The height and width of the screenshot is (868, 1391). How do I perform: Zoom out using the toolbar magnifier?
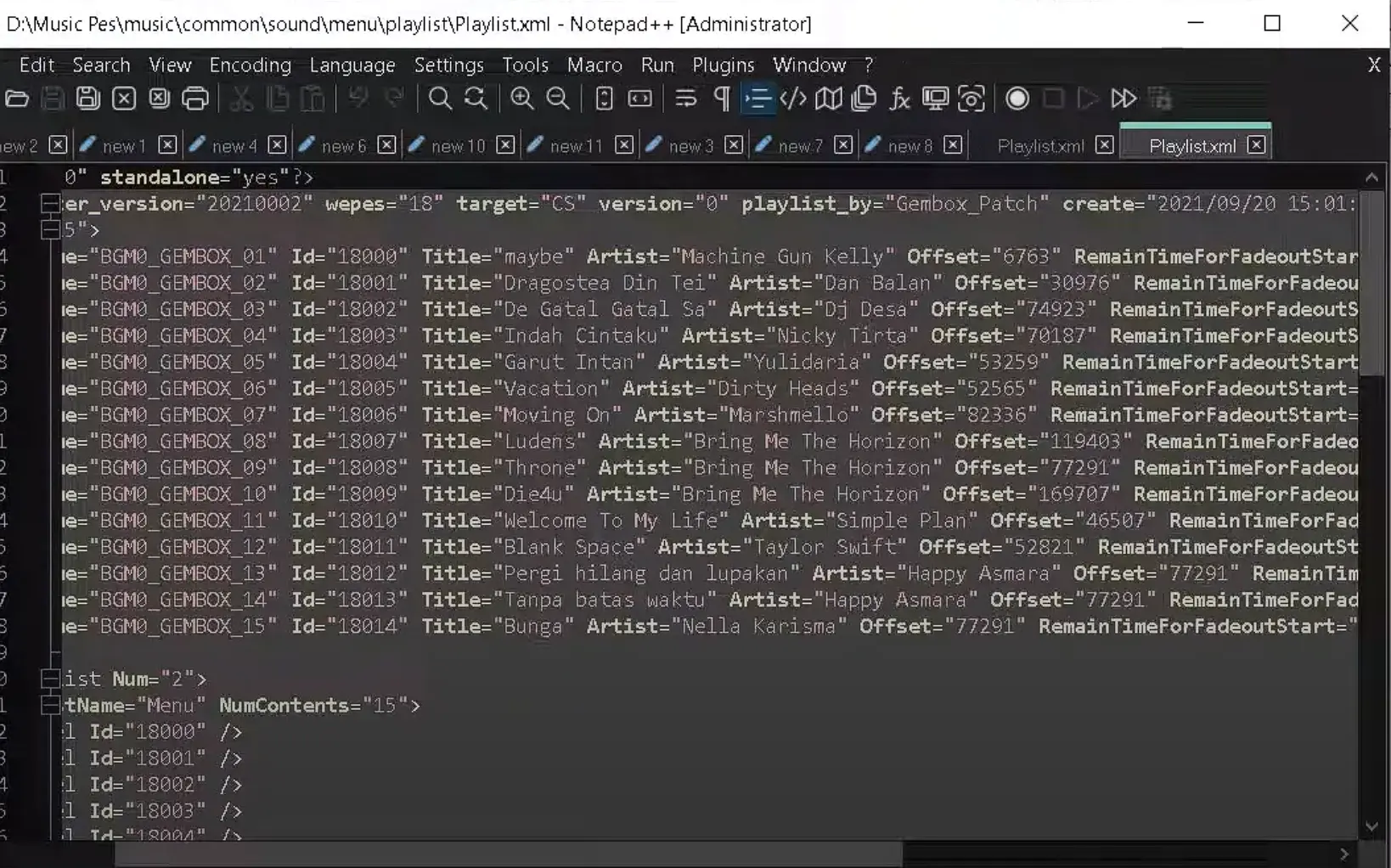(558, 99)
